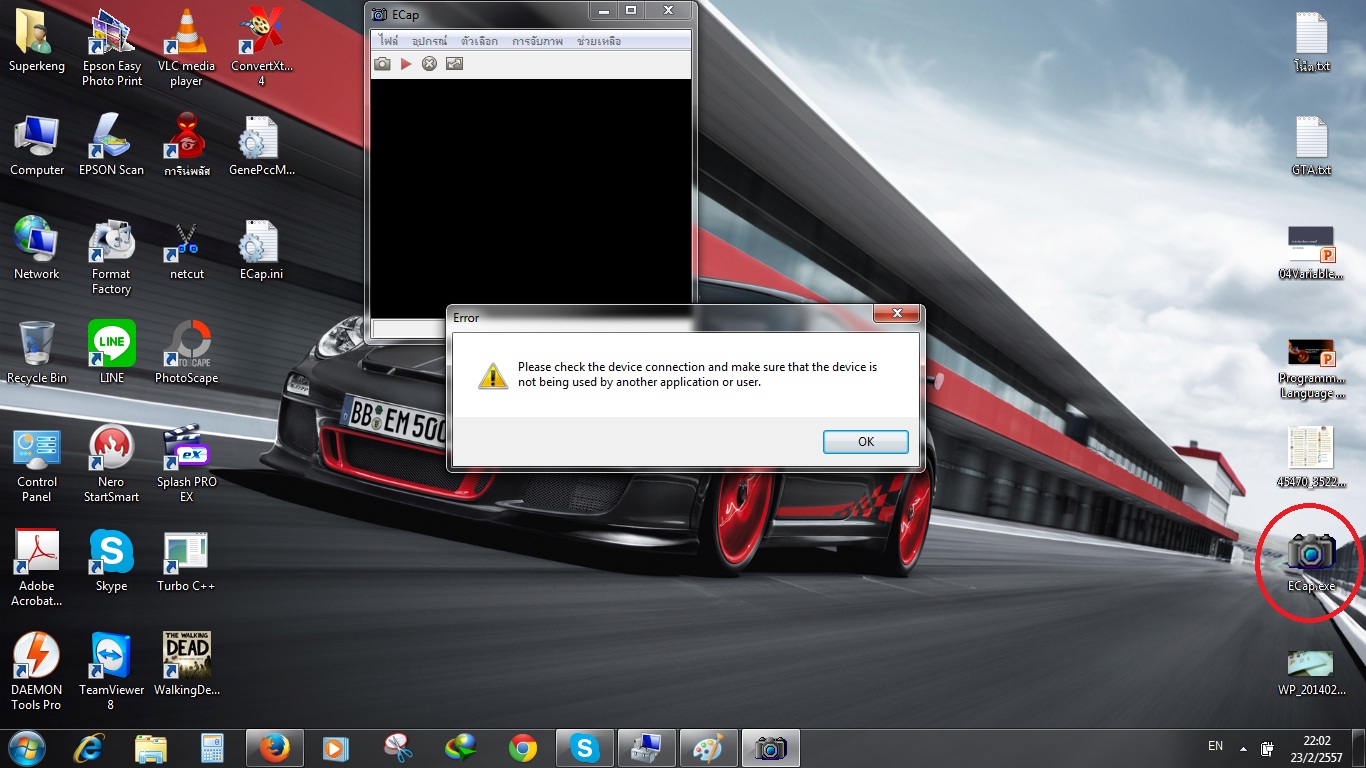
Task: Select the VLC media player desktop shortcut
Action: [186, 48]
